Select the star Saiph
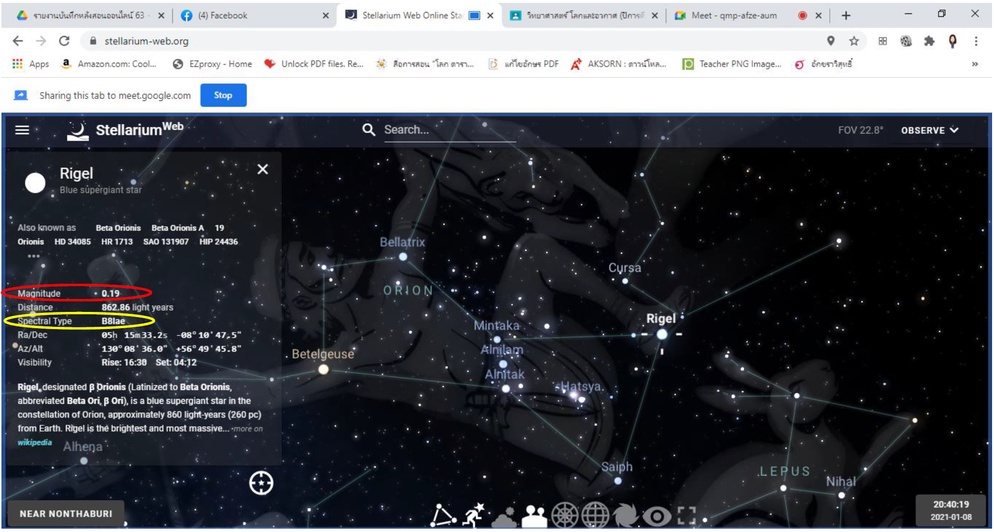This screenshot has width=994, height=532. 617,481
